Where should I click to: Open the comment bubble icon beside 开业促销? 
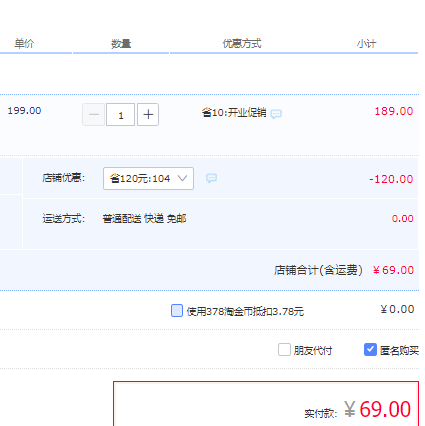tap(276, 114)
